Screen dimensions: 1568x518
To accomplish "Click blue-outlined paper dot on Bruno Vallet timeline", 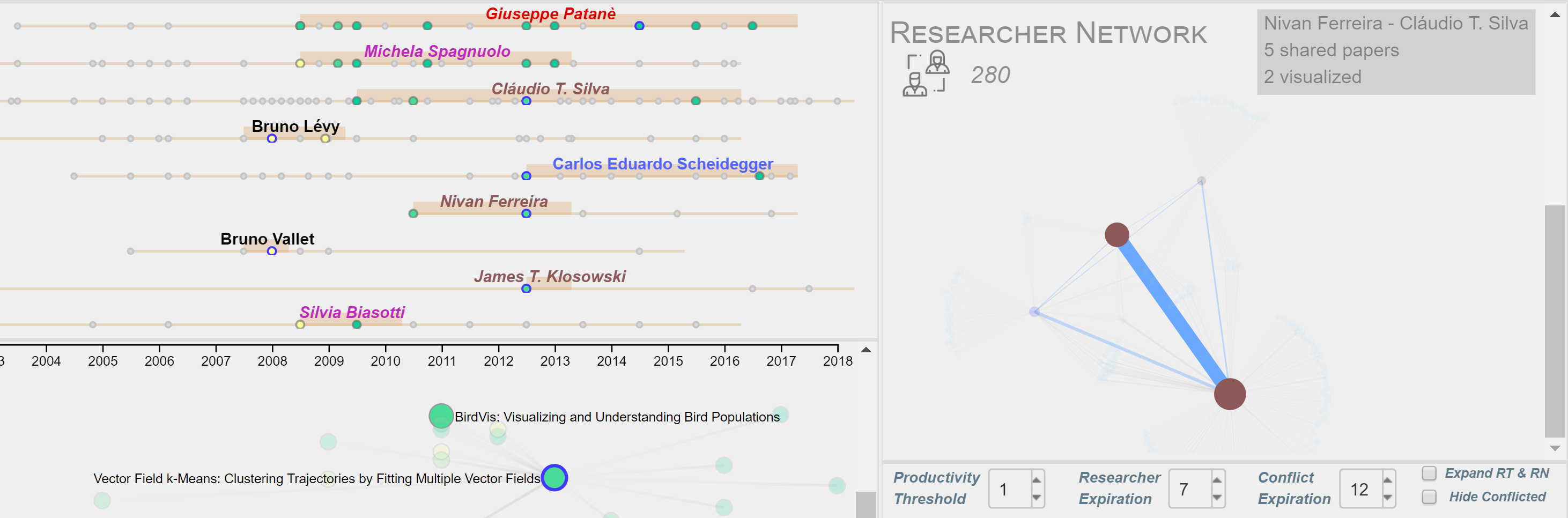I will [271, 251].
